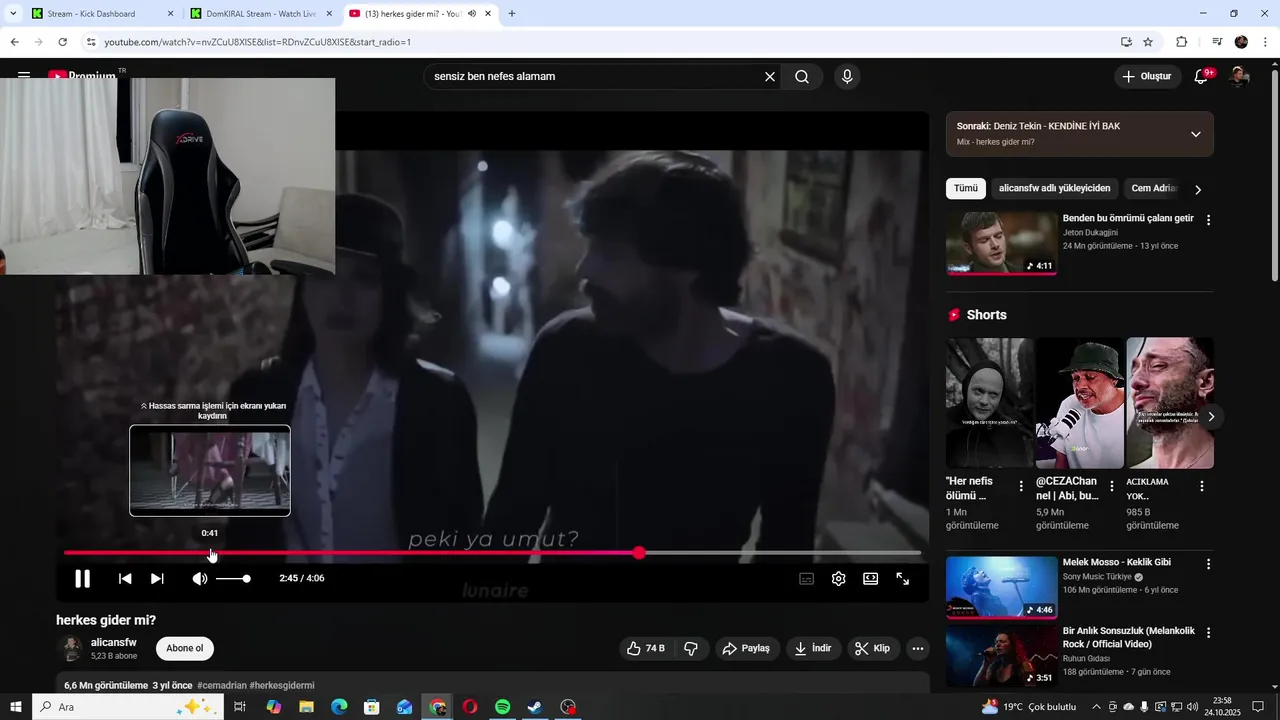The width and height of the screenshot is (1280, 720).
Task: Enter fullscreen mode
Action: point(902,578)
